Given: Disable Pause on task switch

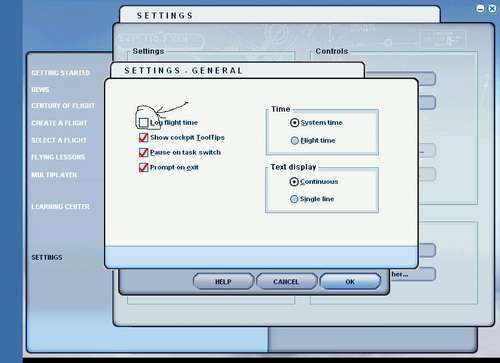Looking at the screenshot, I should pos(143,153).
